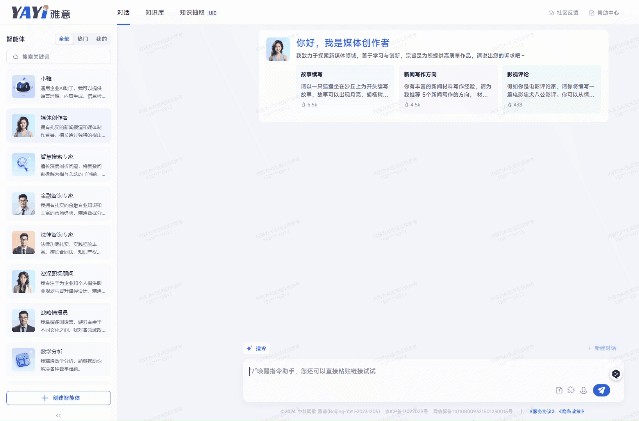Click the blue send message button
Screen dimensions: 639x421
click(x=601, y=390)
